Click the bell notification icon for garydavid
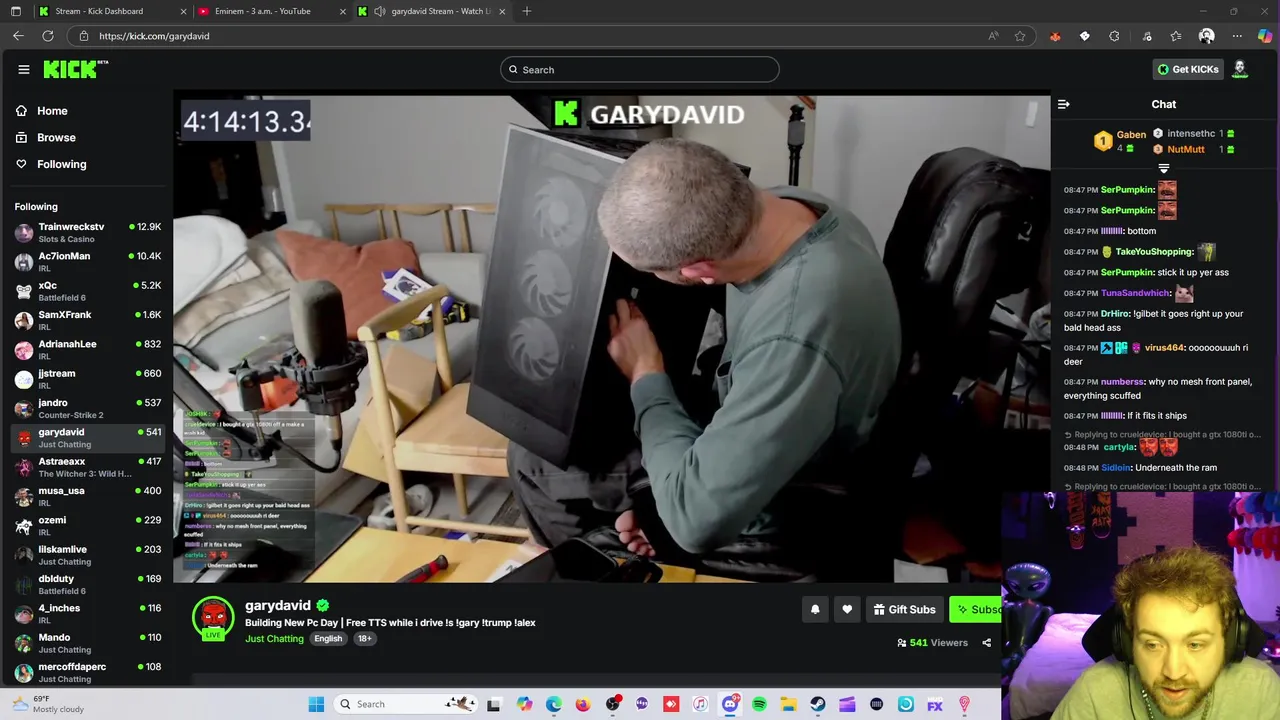Screen dimensions: 1280x720 (x=815, y=609)
